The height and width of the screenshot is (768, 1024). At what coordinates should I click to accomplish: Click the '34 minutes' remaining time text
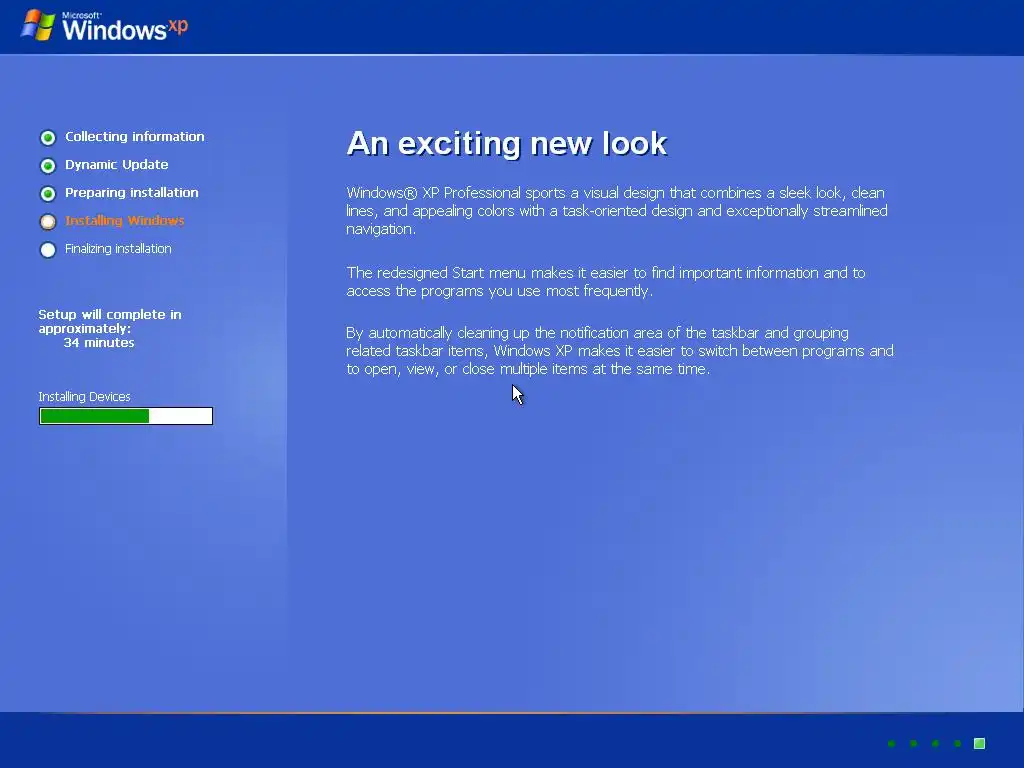[99, 342]
